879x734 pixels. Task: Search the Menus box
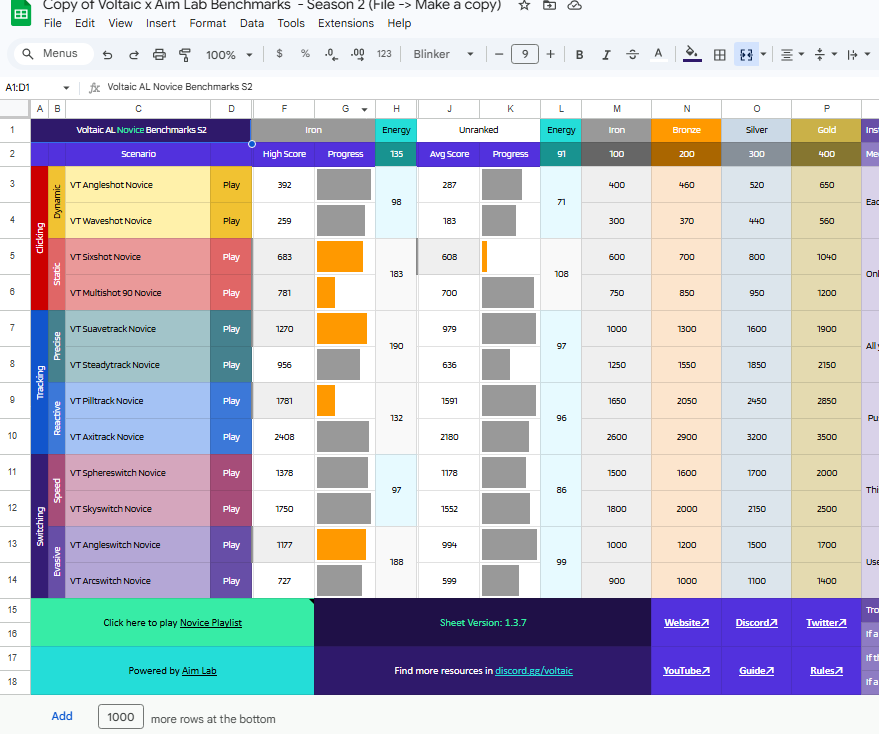[x=54, y=54]
